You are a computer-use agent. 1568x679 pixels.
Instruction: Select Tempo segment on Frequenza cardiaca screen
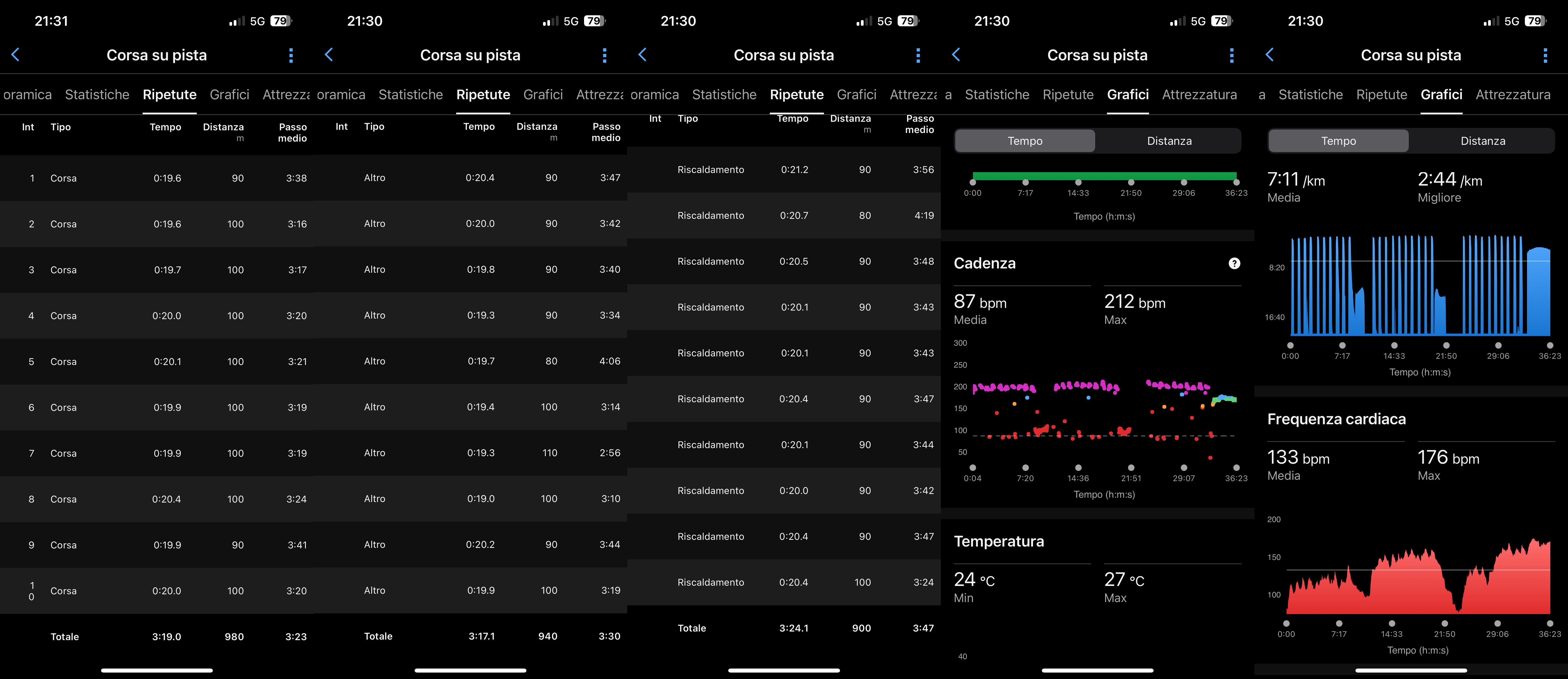pyautogui.click(x=1339, y=141)
